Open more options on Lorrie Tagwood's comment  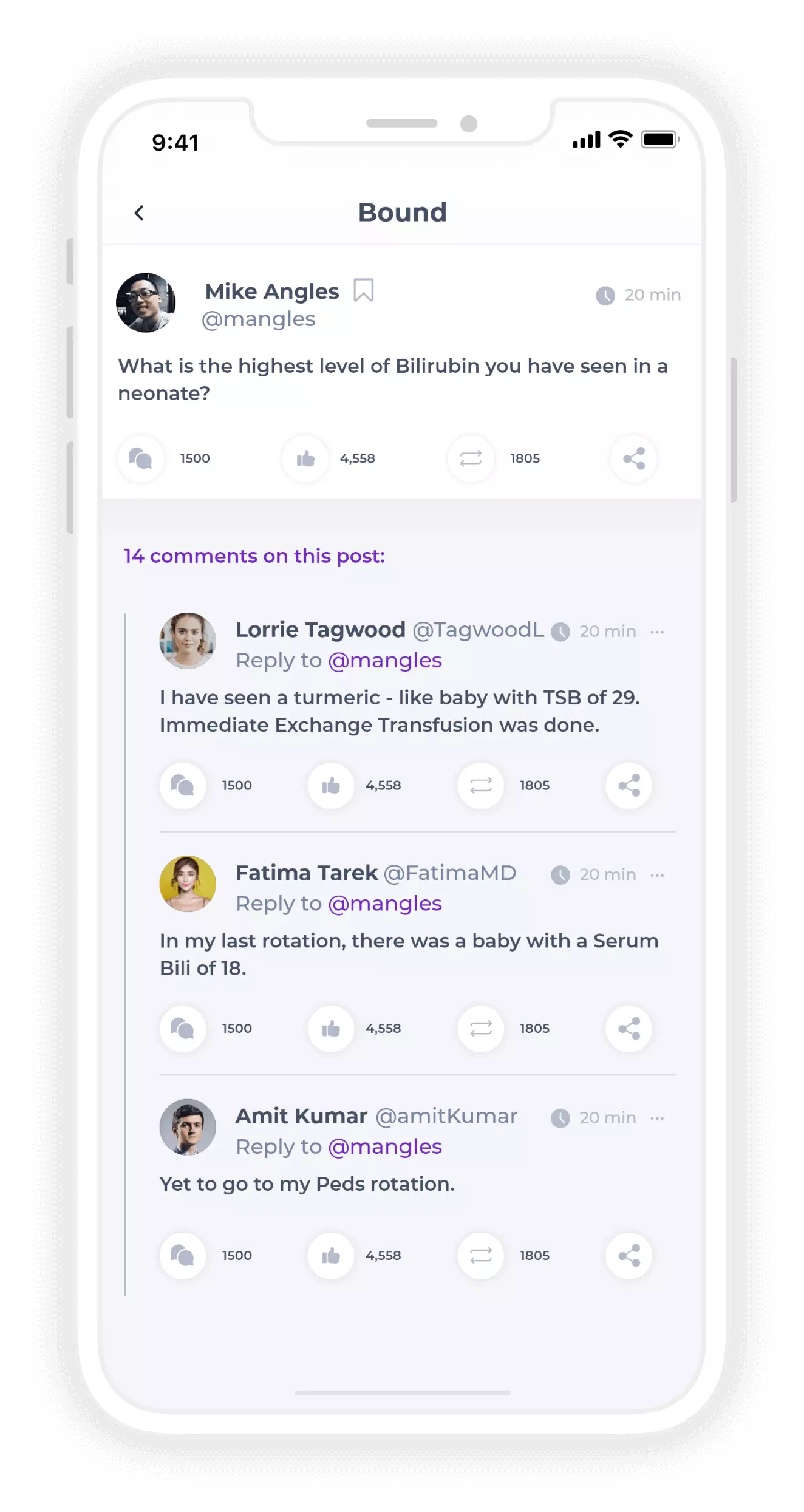[x=657, y=632]
